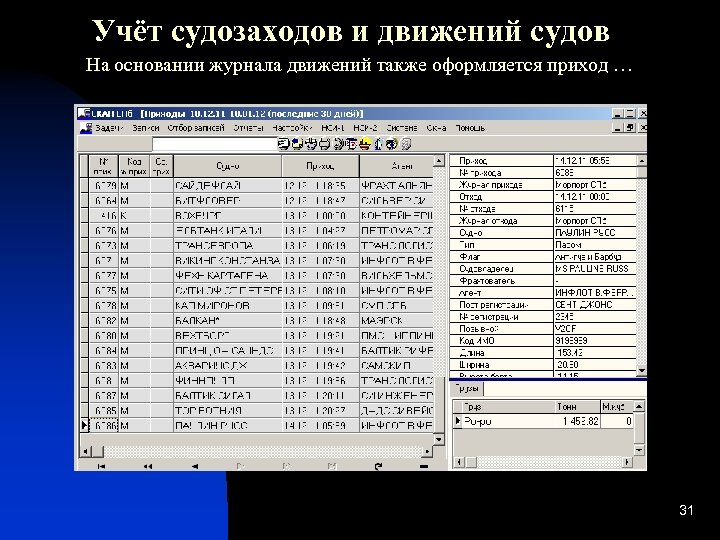
Task: Click the Порт регистрации value СЕНТ ДЖОНС
Action: [x=595, y=305]
